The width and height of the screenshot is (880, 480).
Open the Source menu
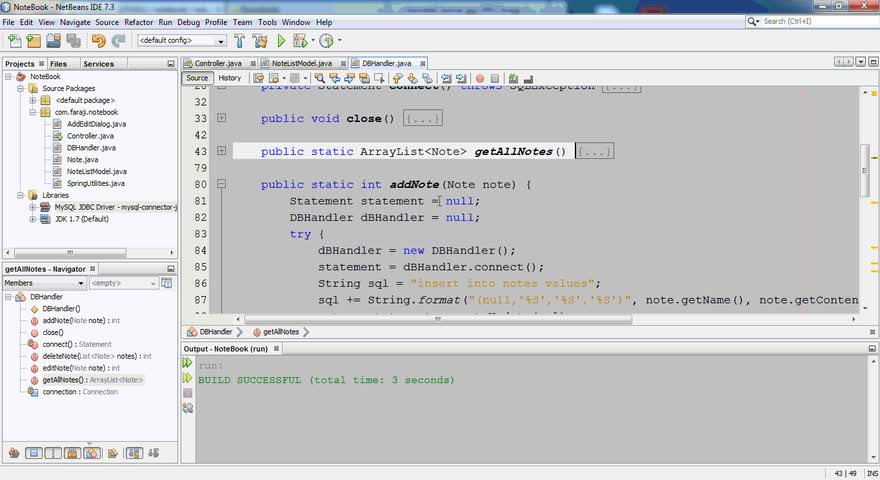coord(107,22)
